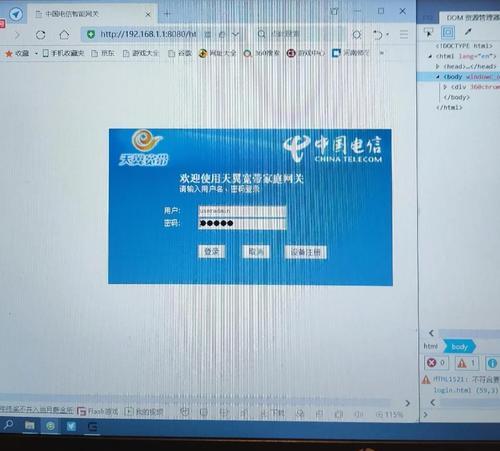Click the Windows taskbar search icon
Image resolution: width=500 pixels, height=451 pixels.
[9, 425]
